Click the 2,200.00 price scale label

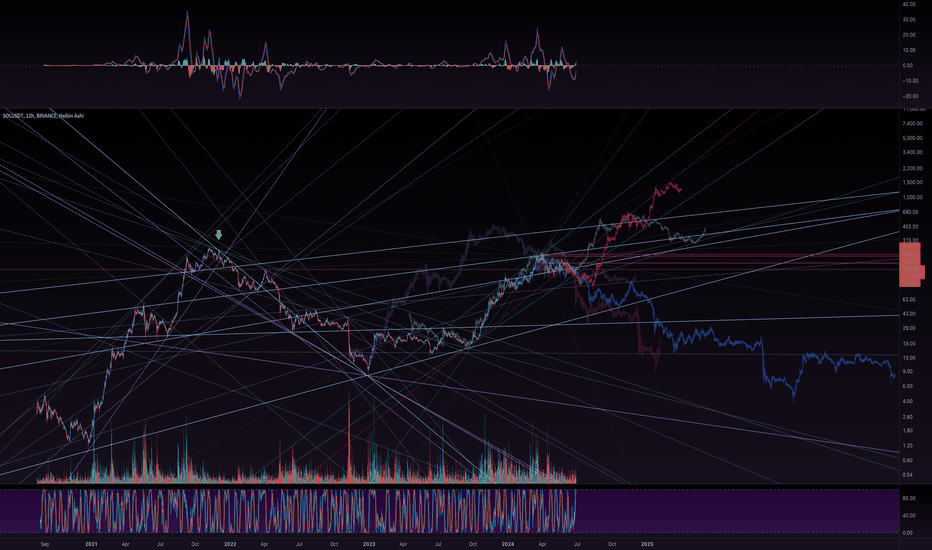pyautogui.click(x=912, y=168)
